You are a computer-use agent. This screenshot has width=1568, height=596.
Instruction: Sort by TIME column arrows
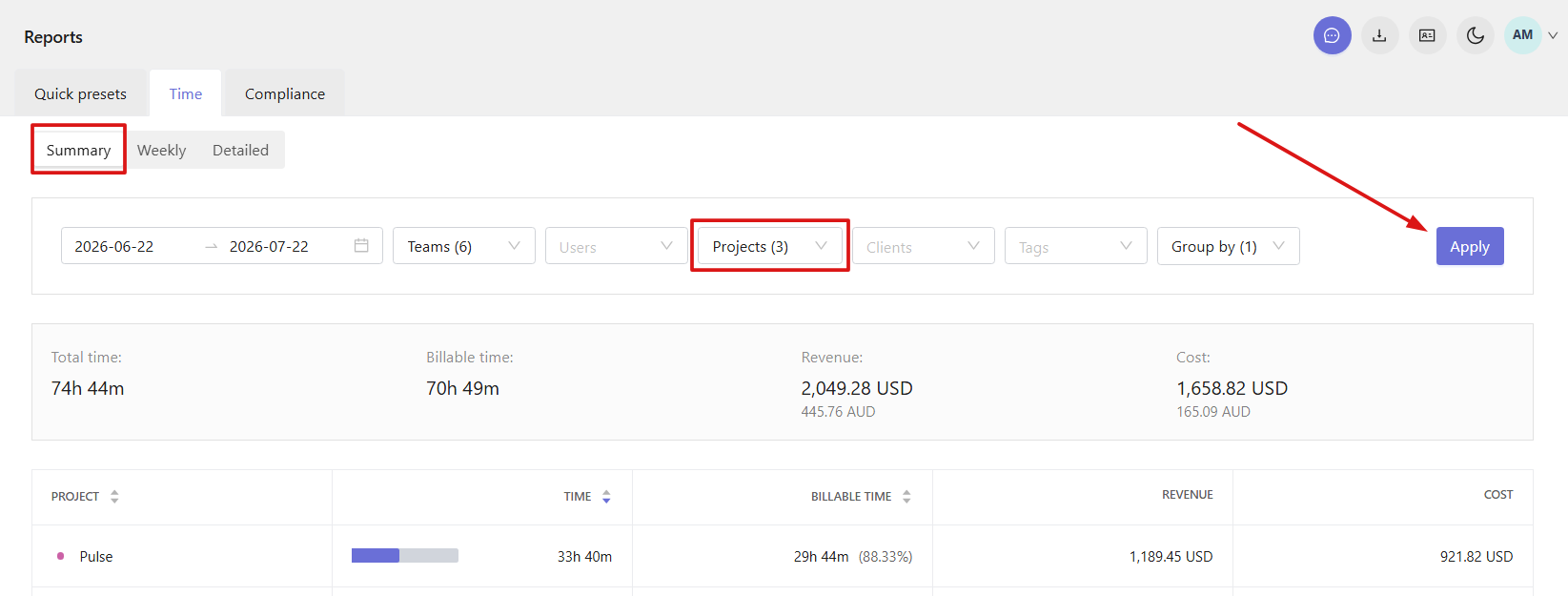[606, 496]
